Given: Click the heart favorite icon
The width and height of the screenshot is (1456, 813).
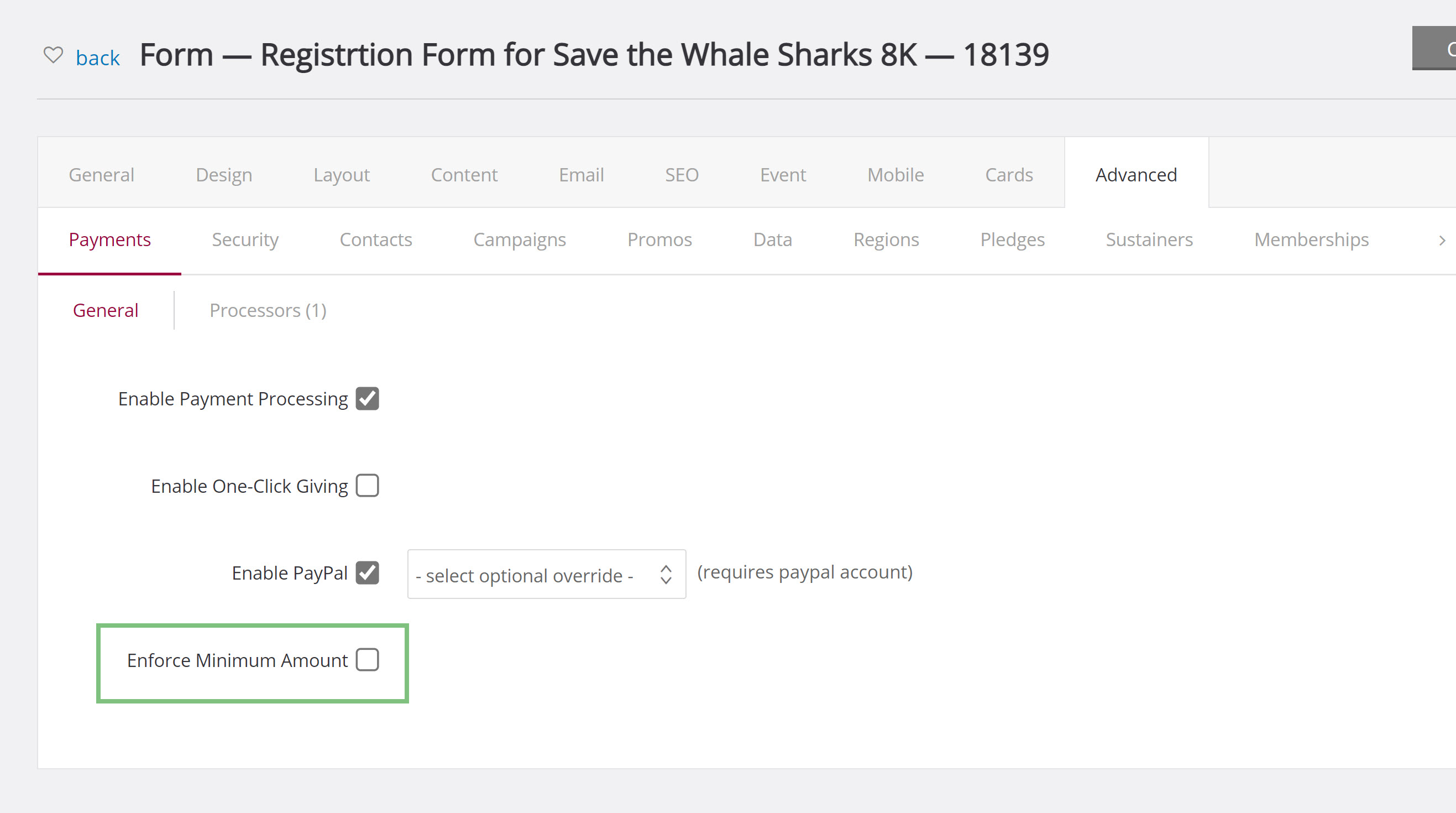Looking at the screenshot, I should click(x=53, y=55).
